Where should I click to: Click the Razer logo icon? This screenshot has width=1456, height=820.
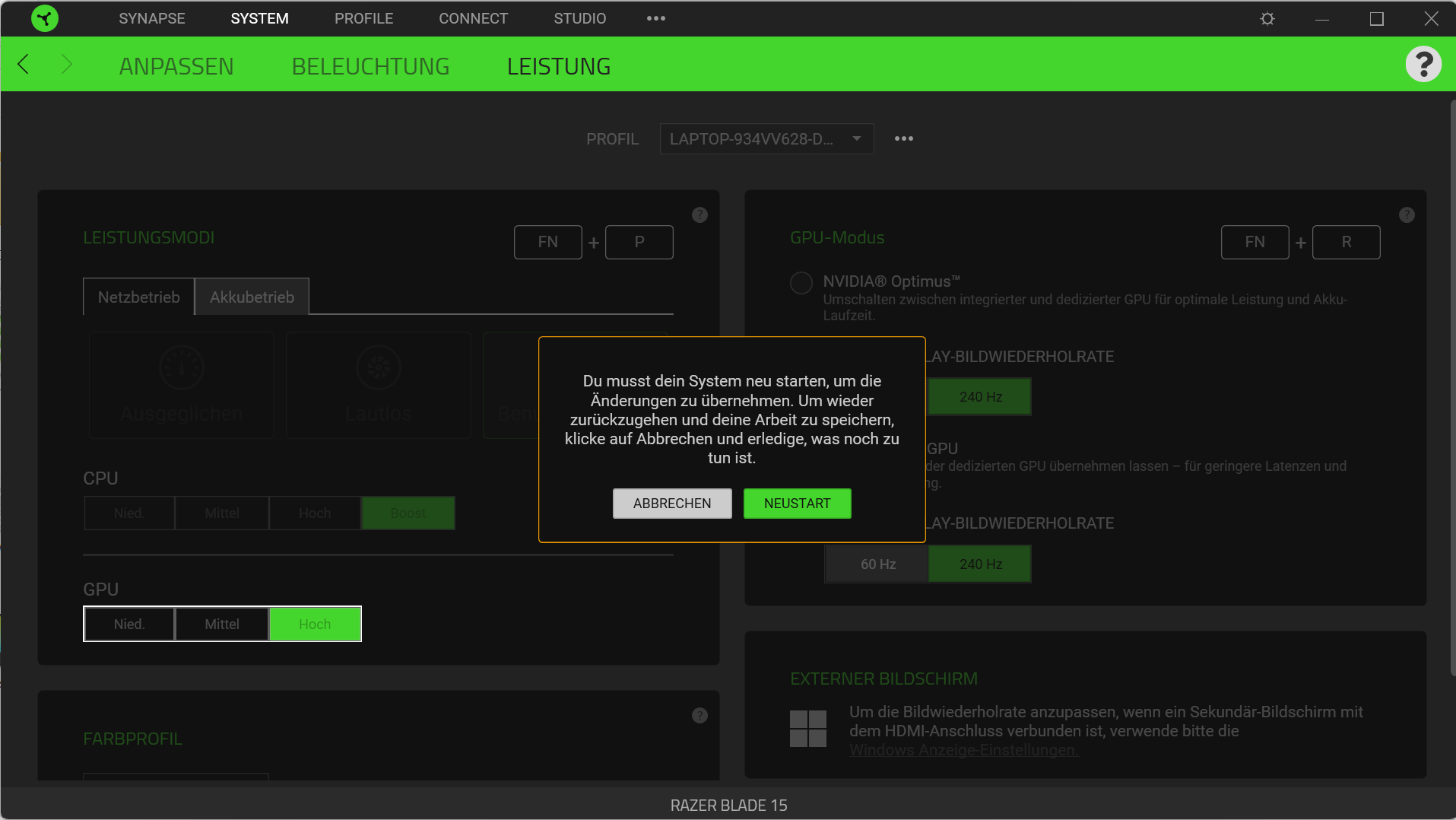tap(45, 18)
